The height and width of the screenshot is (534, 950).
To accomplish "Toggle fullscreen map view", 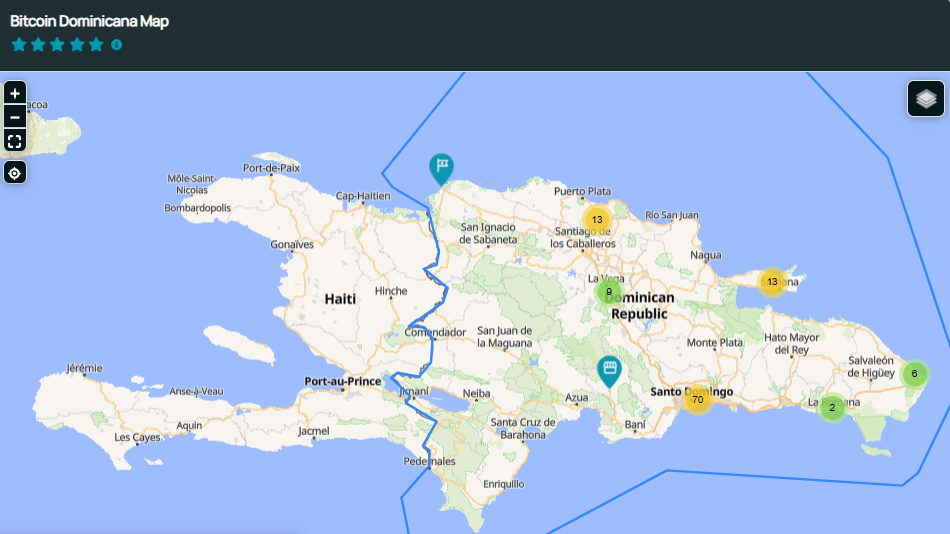I will (15, 140).
